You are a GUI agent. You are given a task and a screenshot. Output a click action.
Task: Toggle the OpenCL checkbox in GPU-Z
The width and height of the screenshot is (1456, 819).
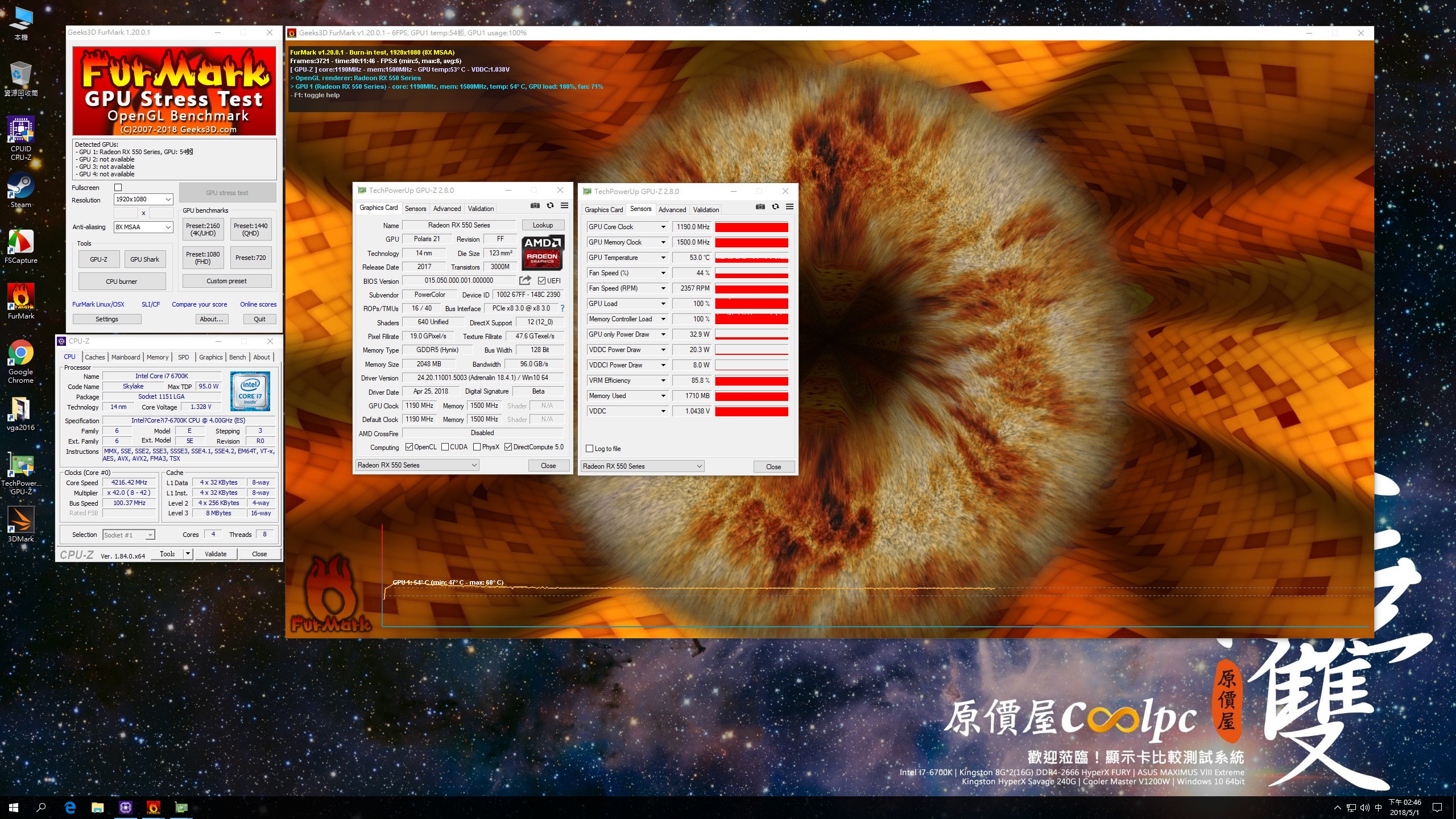409,447
